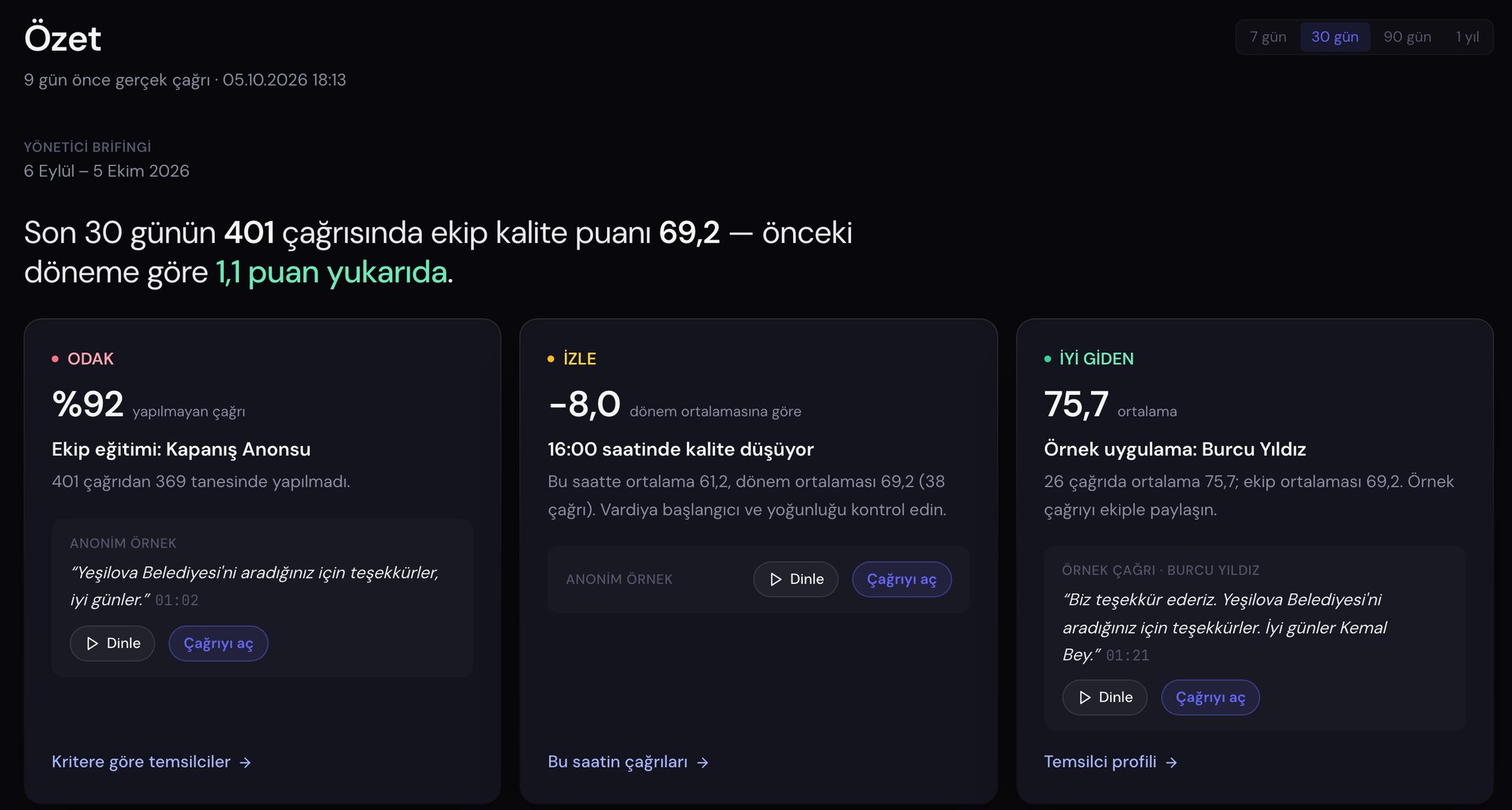
Task: Open call in the ODAK card
Action: coord(218,644)
